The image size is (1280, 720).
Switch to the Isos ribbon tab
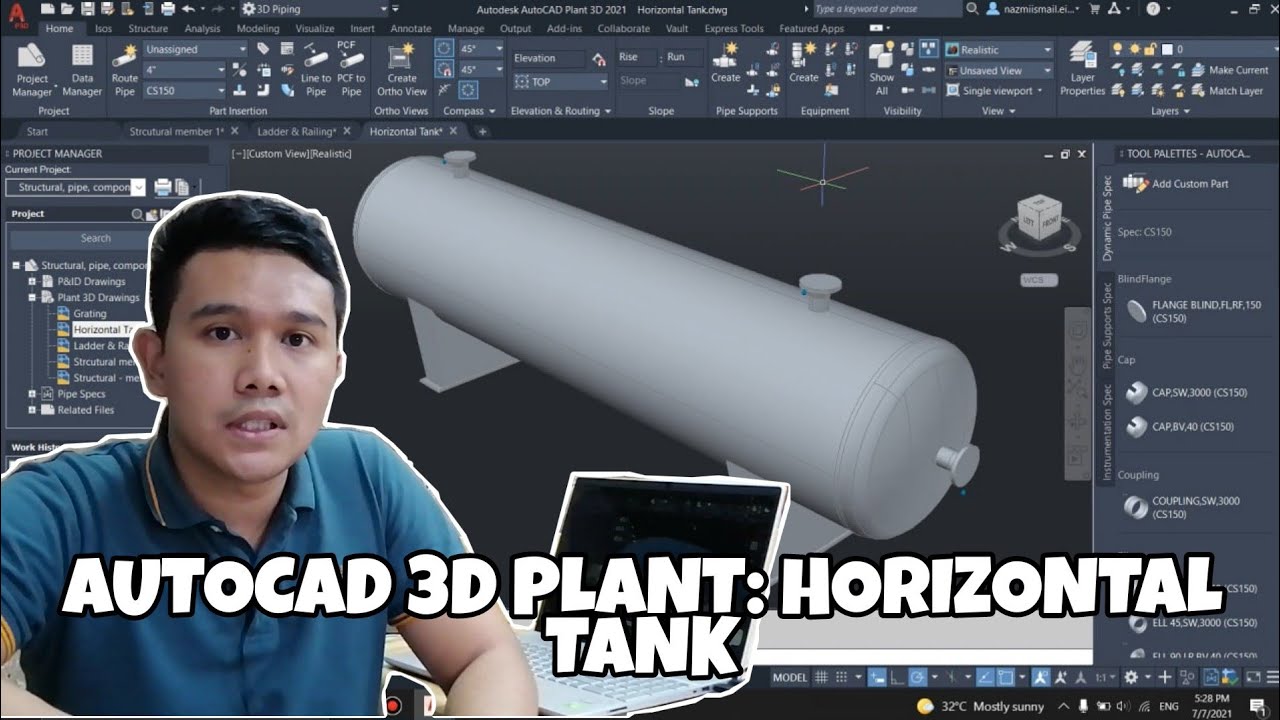click(103, 29)
